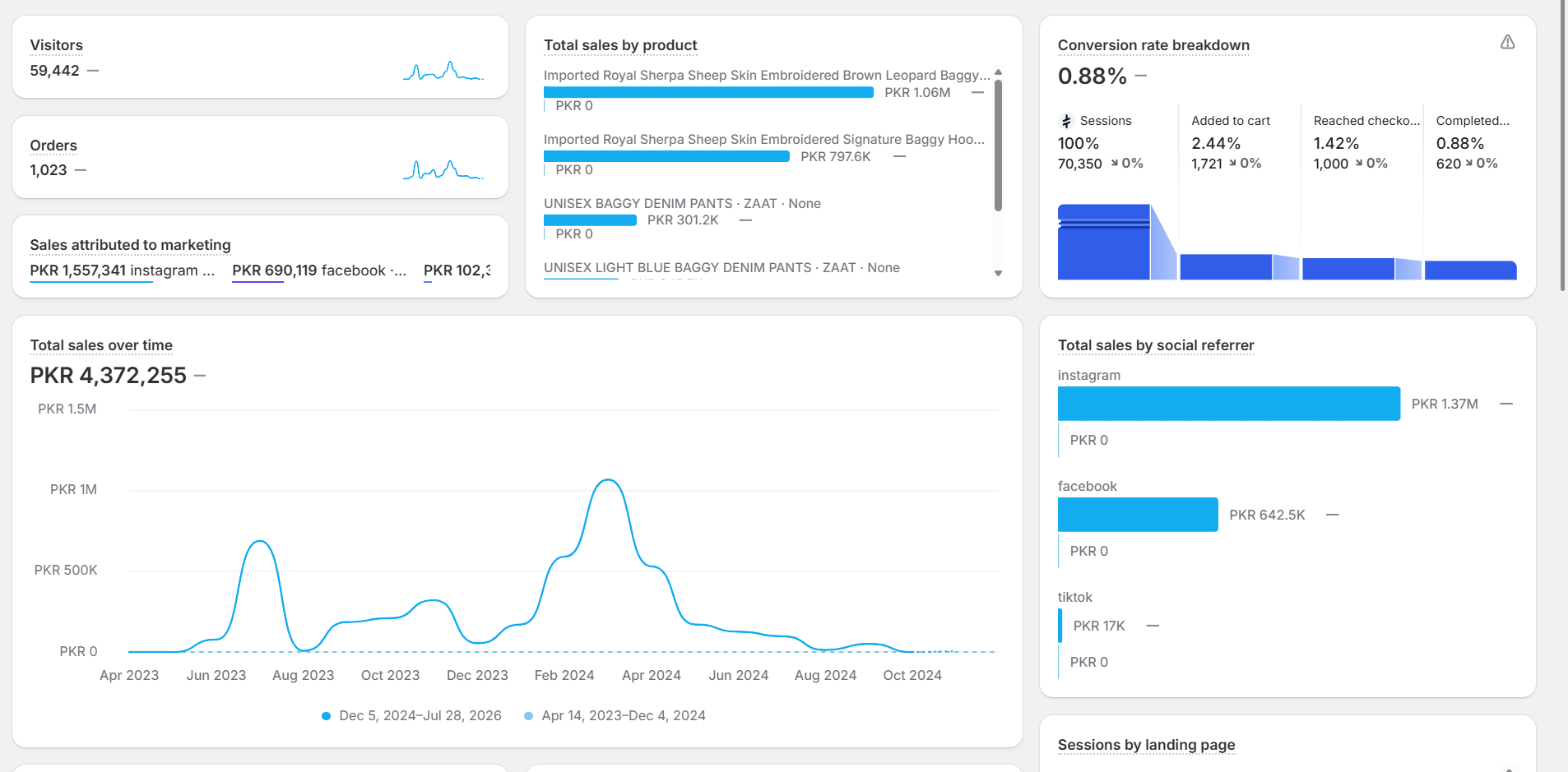Screen dimensions: 1568x772
Task: Click the page vertical scrollbar thumb
Action: coord(1563,146)
